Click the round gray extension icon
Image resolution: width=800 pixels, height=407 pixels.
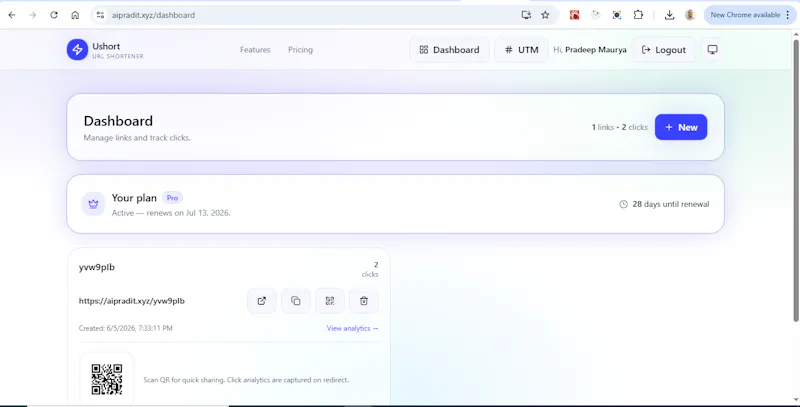click(596, 15)
